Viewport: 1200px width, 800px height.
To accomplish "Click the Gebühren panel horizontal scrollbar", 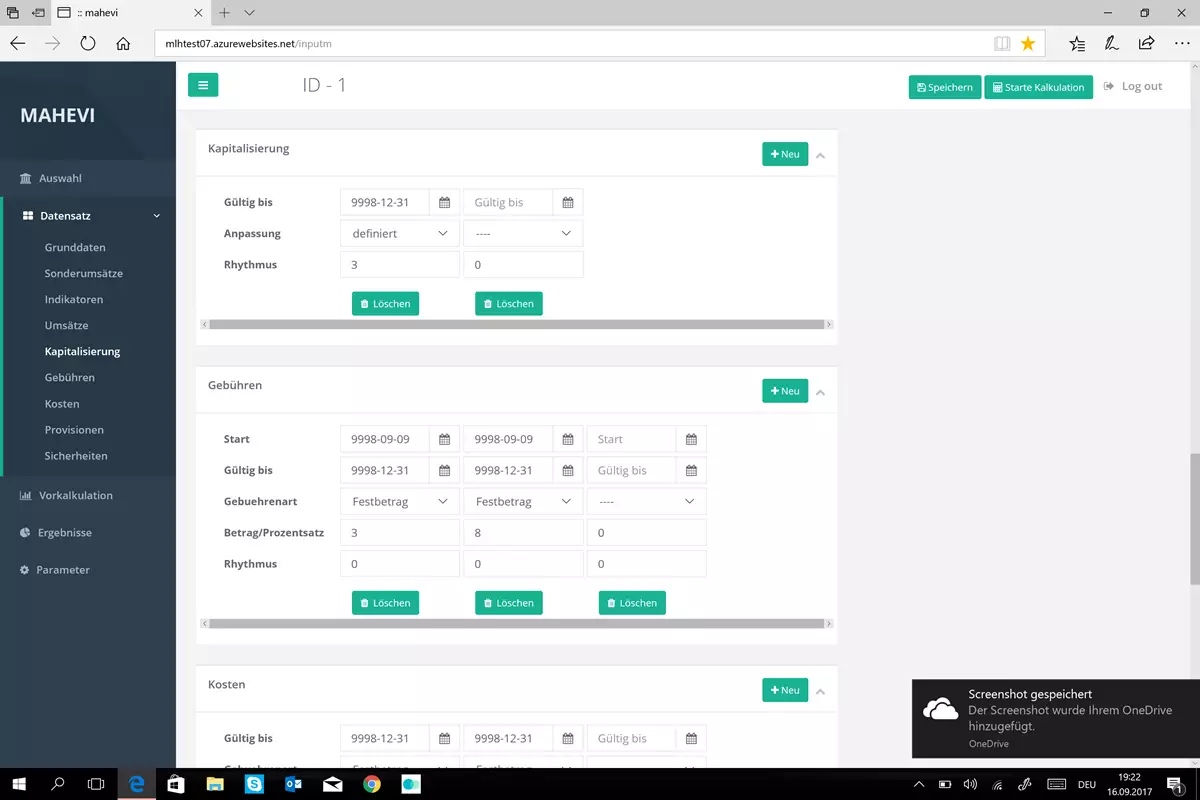I will tap(517, 623).
